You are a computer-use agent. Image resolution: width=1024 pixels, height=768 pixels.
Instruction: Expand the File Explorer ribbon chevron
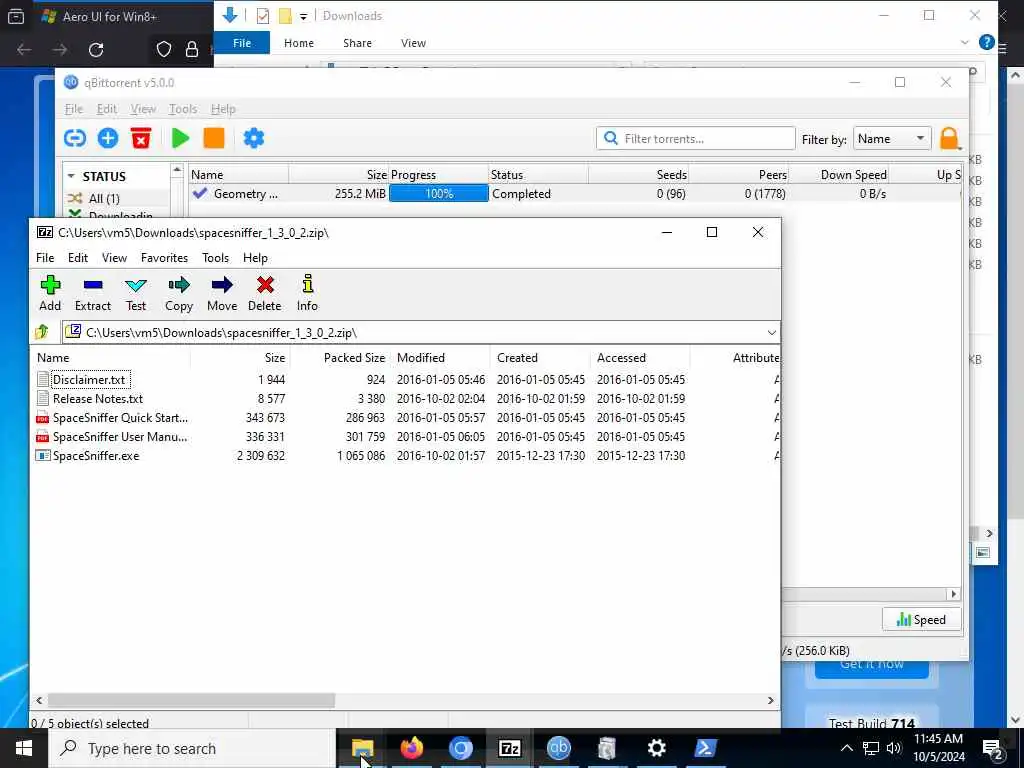965,42
